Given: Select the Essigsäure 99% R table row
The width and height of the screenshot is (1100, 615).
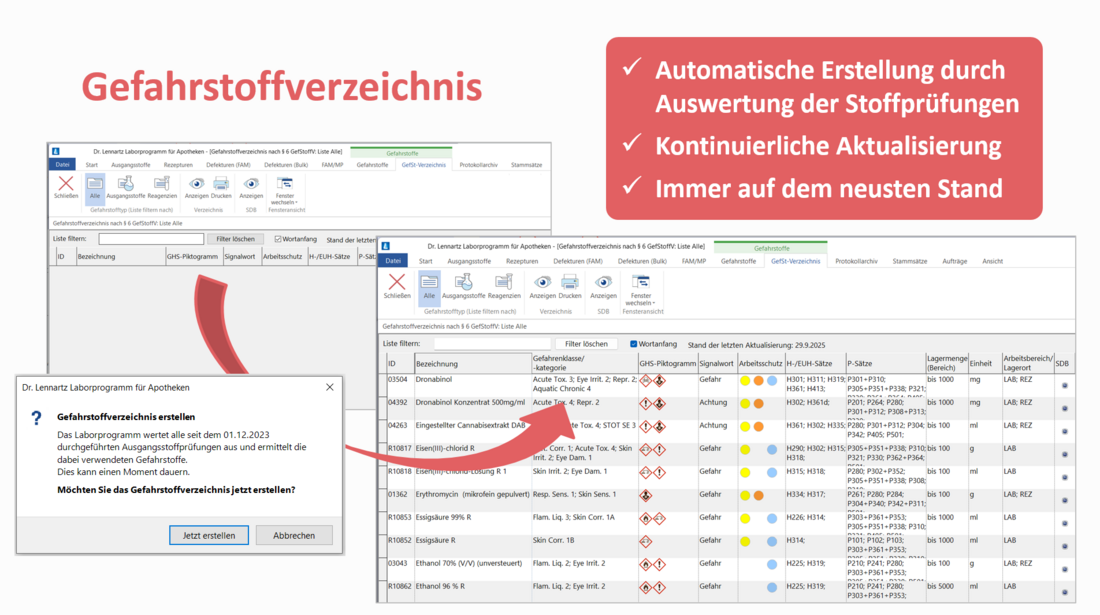Looking at the screenshot, I should (472, 518).
